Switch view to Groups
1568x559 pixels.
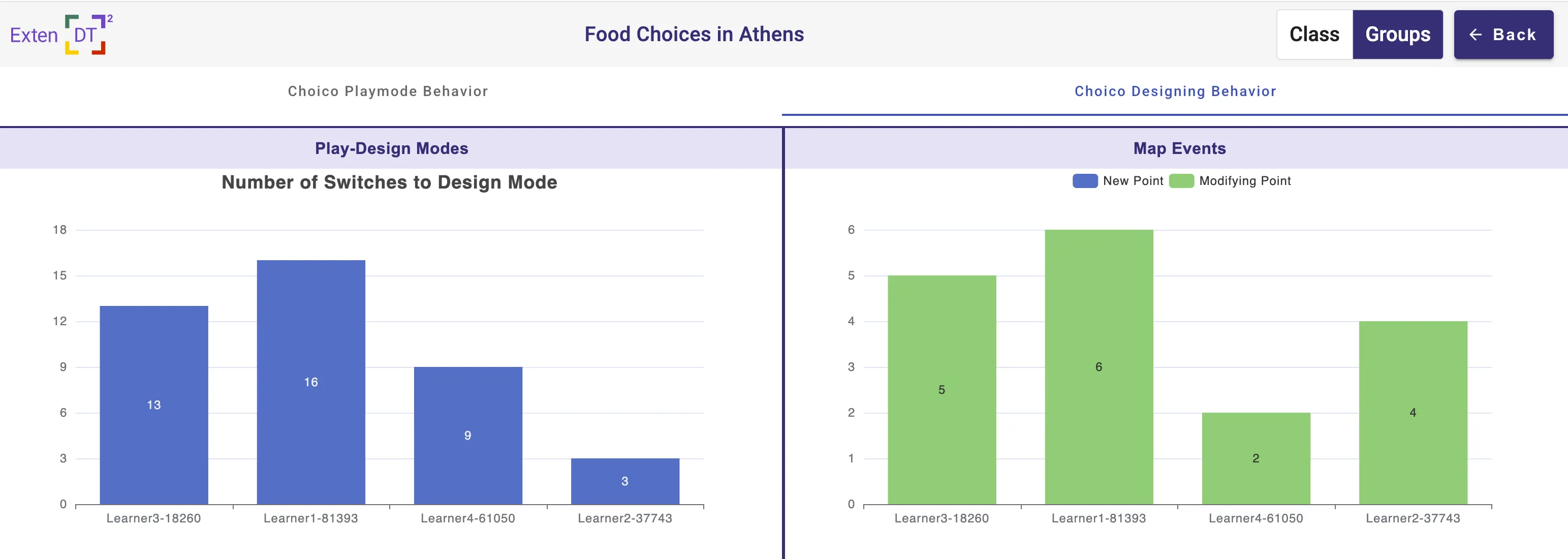[x=1398, y=35]
